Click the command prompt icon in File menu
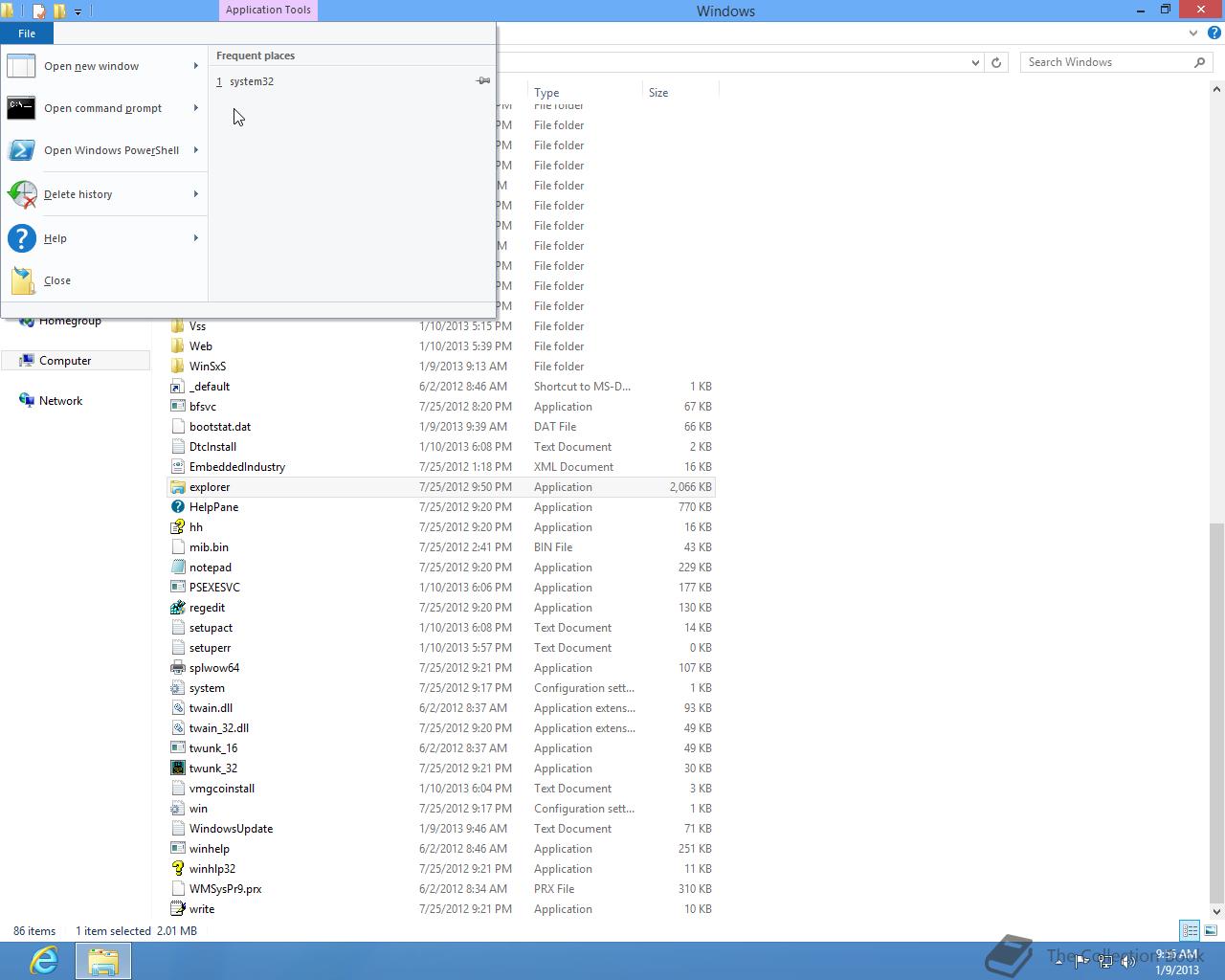1225x980 pixels. (21, 108)
